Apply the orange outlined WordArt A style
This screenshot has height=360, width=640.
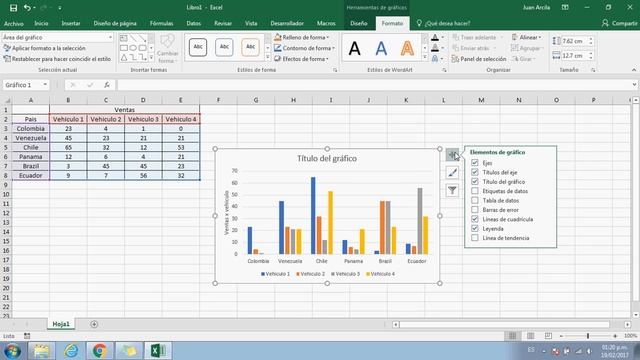(407, 48)
